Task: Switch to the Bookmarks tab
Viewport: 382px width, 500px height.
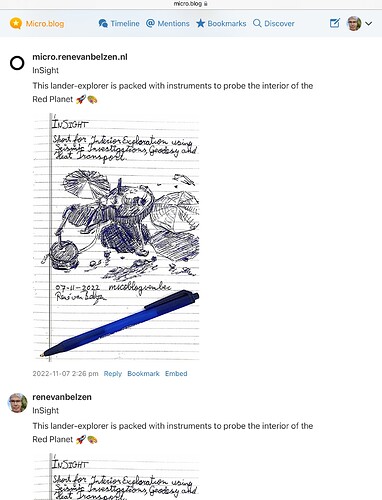Action: [221, 23]
